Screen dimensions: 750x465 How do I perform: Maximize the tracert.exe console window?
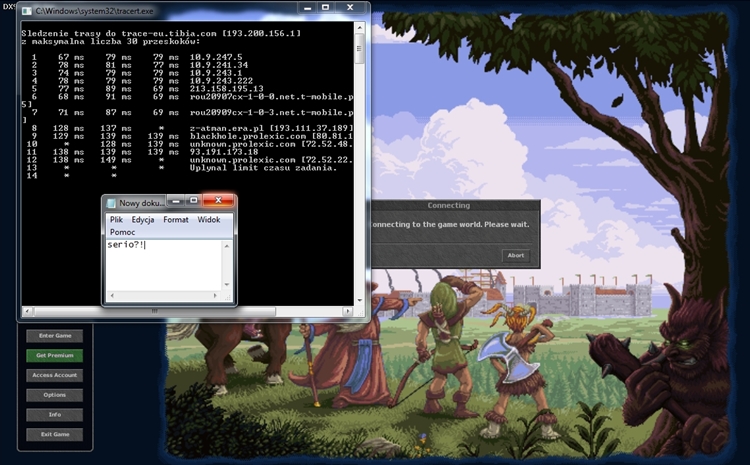pyautogui.click(x=325, y=8)
